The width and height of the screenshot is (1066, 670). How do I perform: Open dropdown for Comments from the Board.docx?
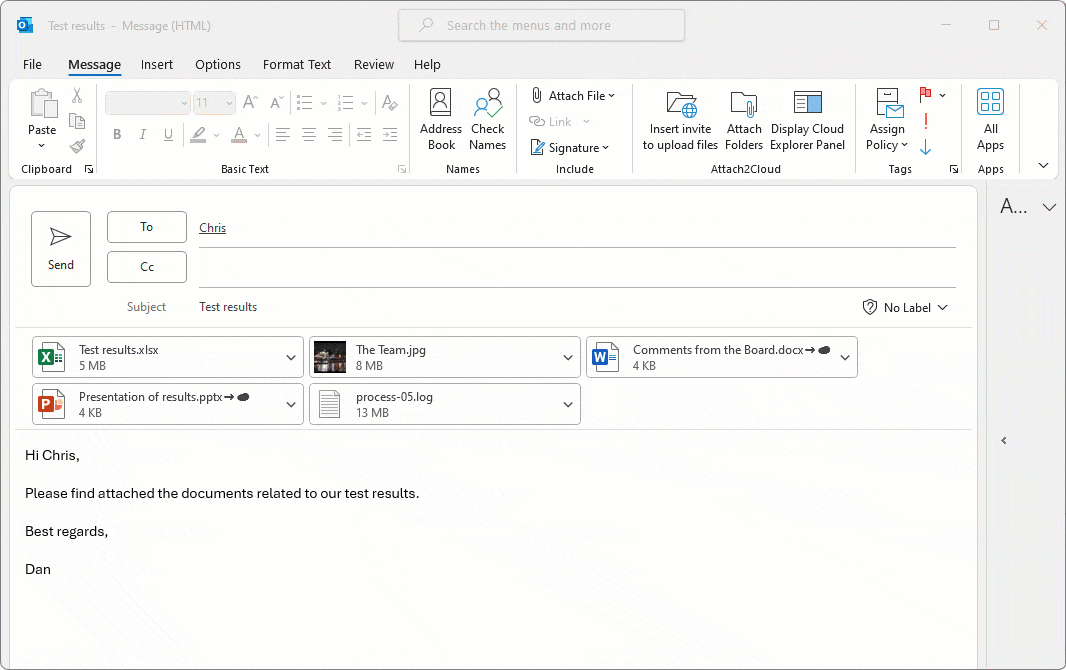845,357
